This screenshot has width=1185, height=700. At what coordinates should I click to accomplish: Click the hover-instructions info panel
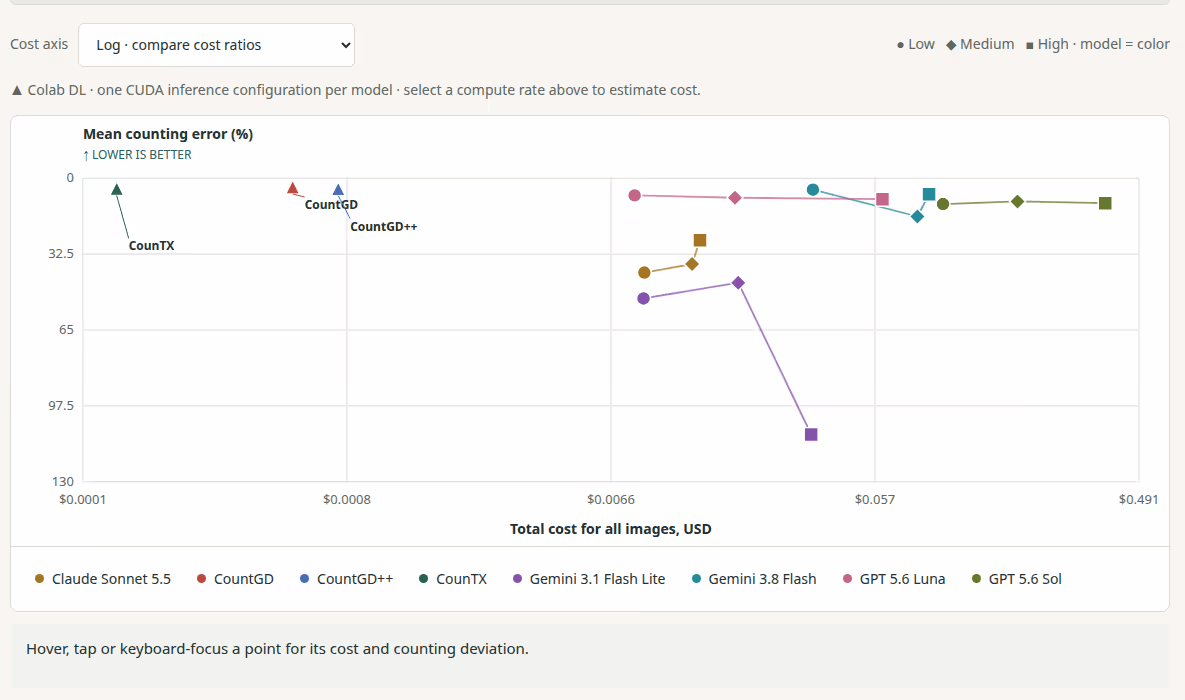589,656
